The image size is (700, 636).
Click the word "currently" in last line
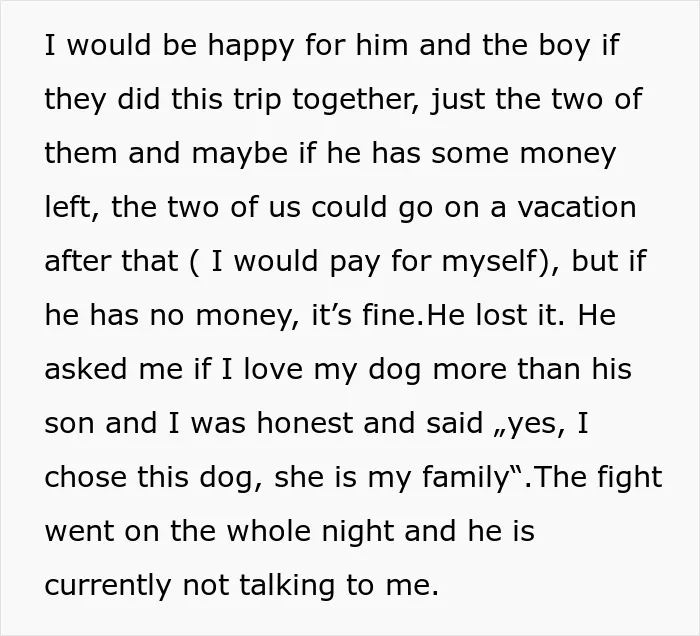tap(108, 586)
